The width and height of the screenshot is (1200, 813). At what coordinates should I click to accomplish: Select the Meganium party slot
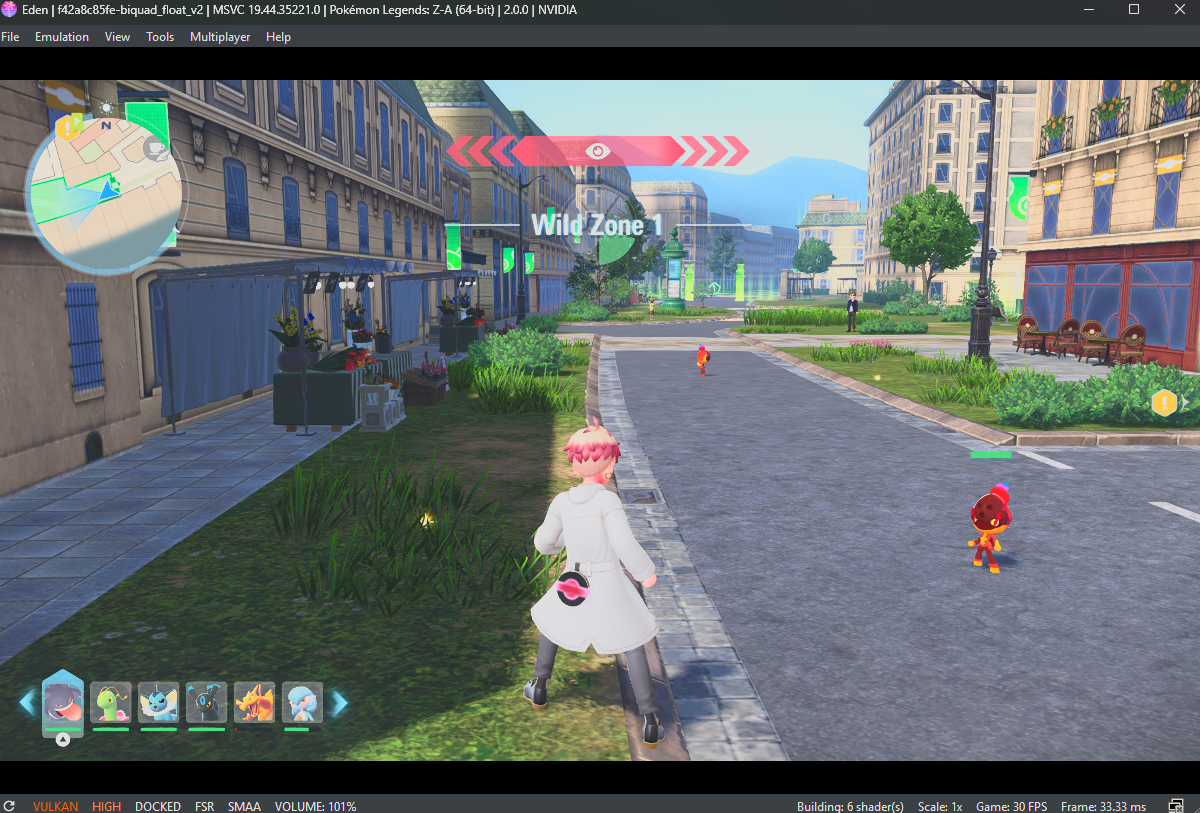pos(111,703)
